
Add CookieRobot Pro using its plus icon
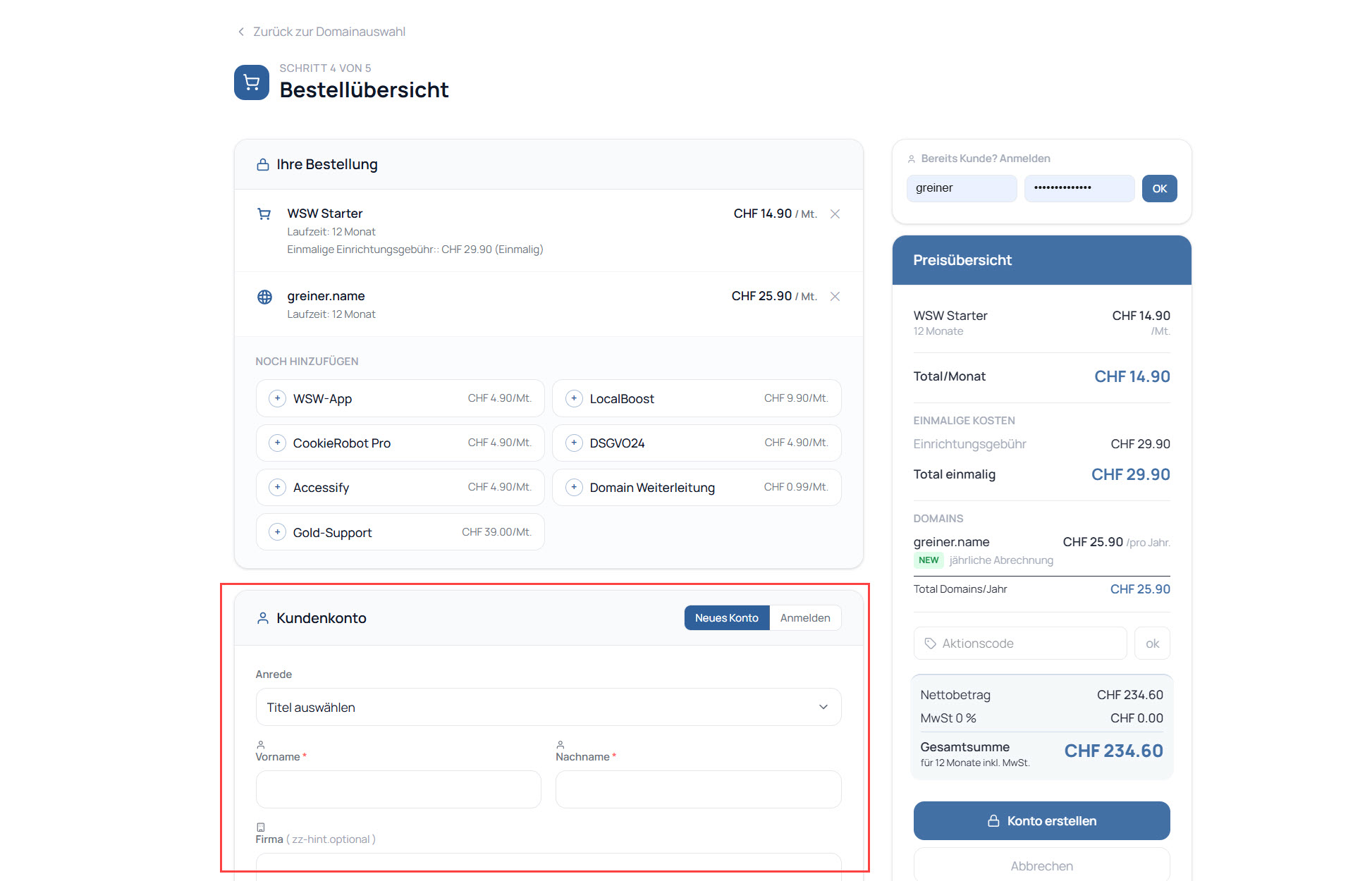(278, 443)
